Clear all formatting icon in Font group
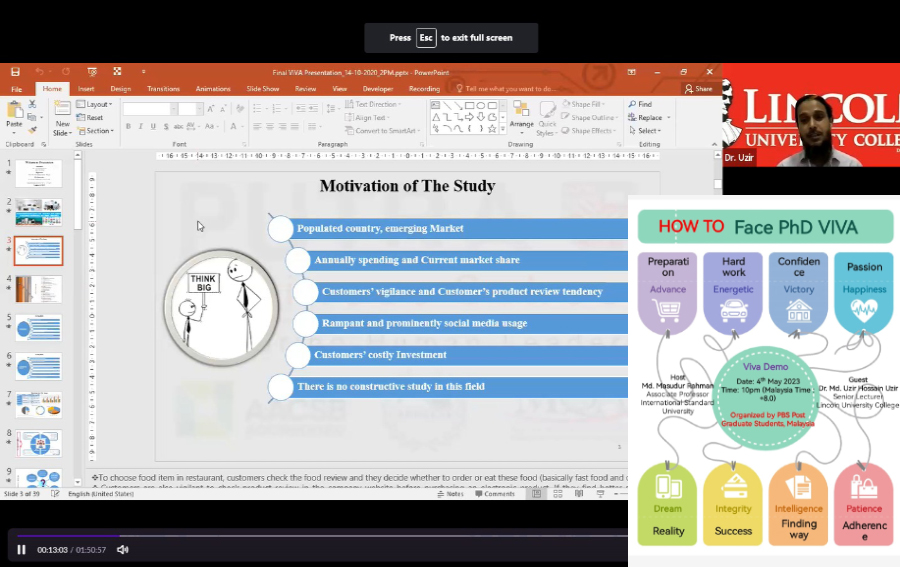Image resolution: width=900 pixels, height=567 pixels. (240, 108)
